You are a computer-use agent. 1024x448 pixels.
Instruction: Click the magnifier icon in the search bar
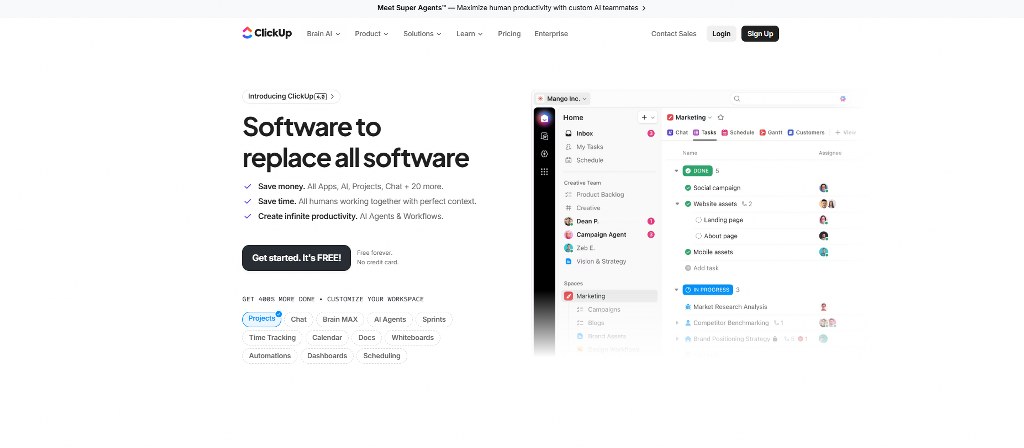click(737, 99)
